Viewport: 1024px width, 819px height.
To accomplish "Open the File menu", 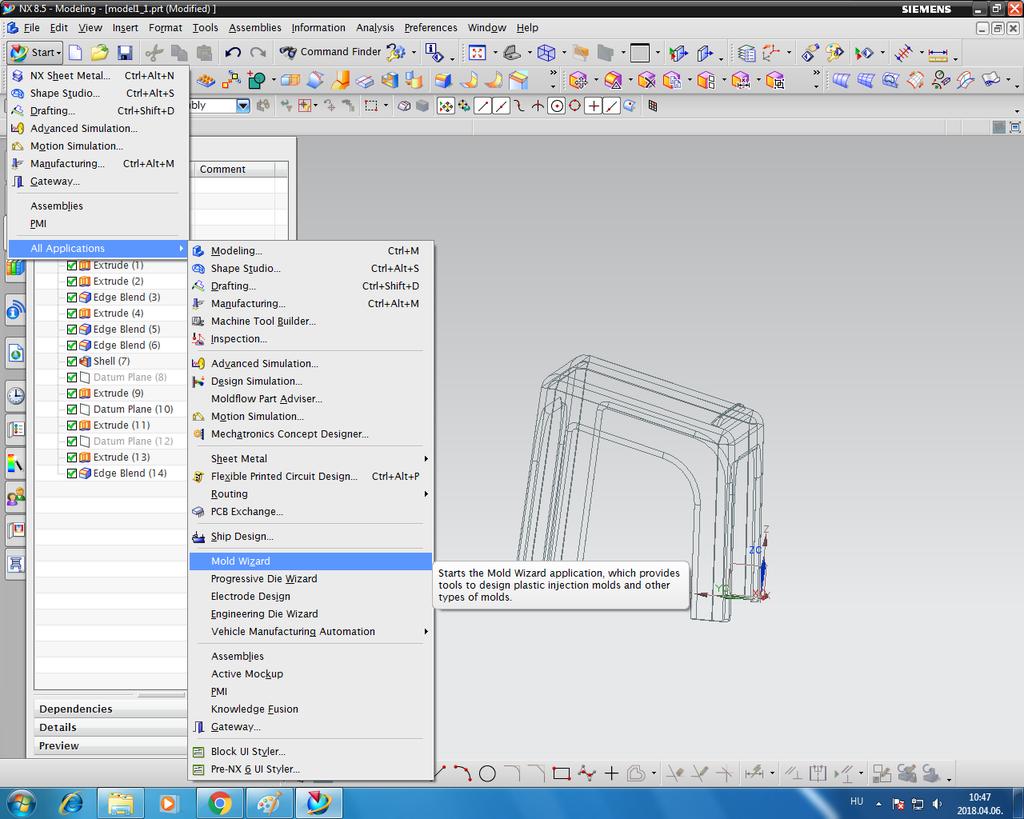I will (x=31, y=27).
